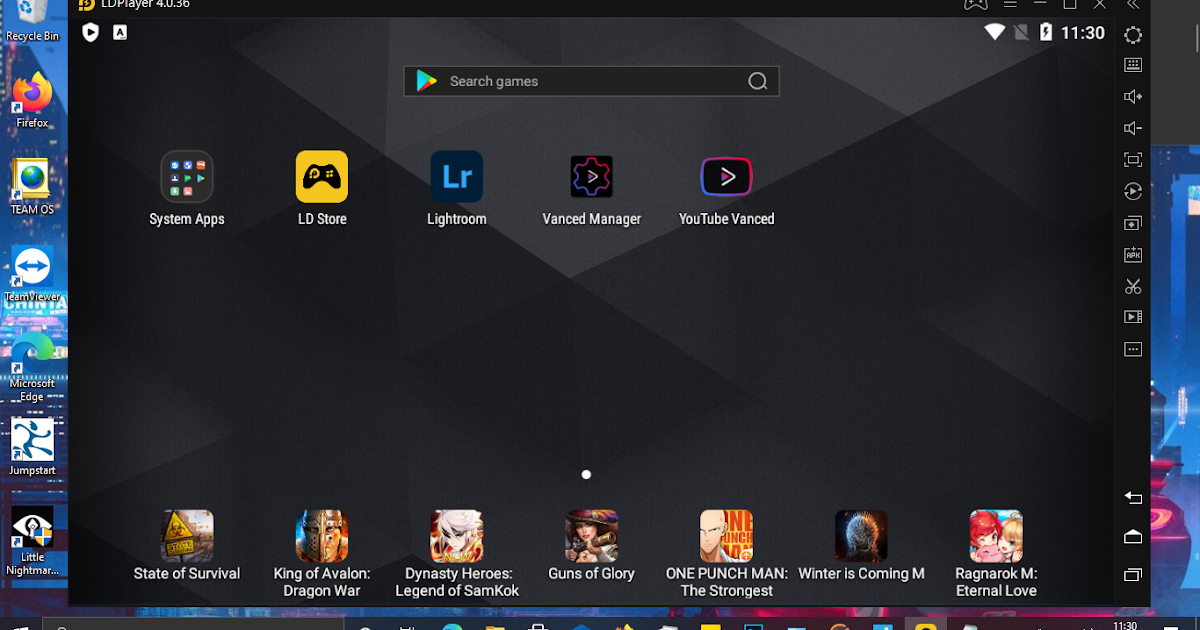This screenshot has width=1200, height=630.
Task: Select the TeamViewer desktop shortcut
Action: coord(33,274)
